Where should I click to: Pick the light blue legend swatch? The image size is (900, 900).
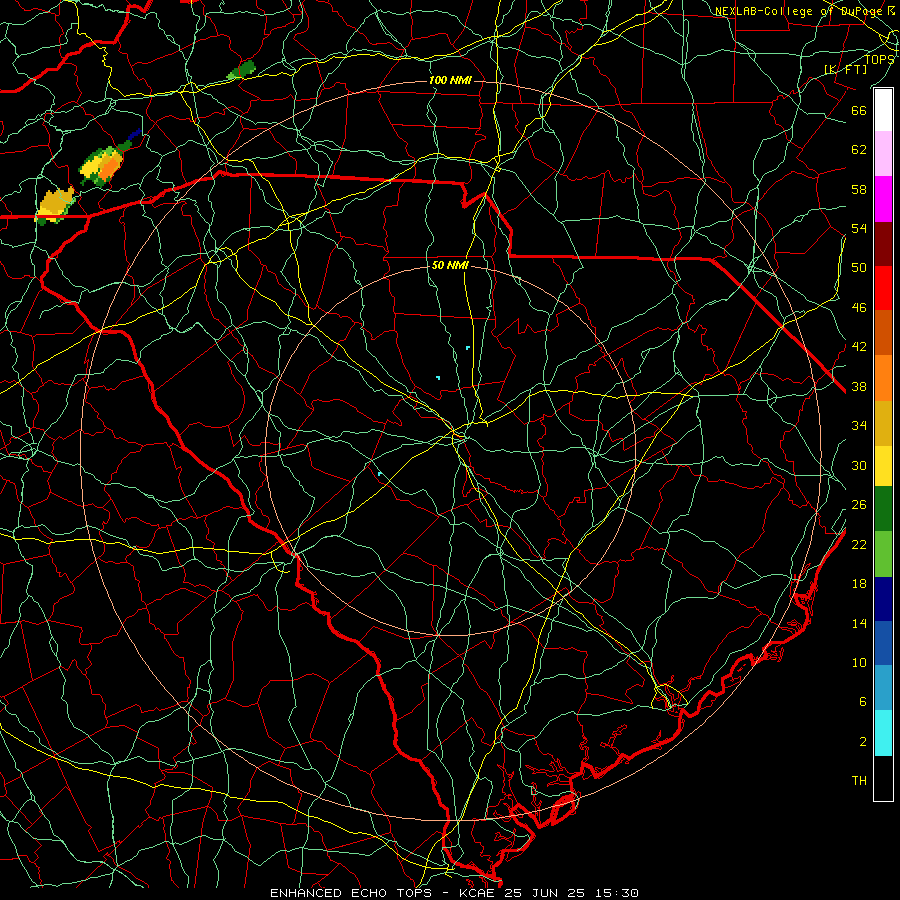883,688
